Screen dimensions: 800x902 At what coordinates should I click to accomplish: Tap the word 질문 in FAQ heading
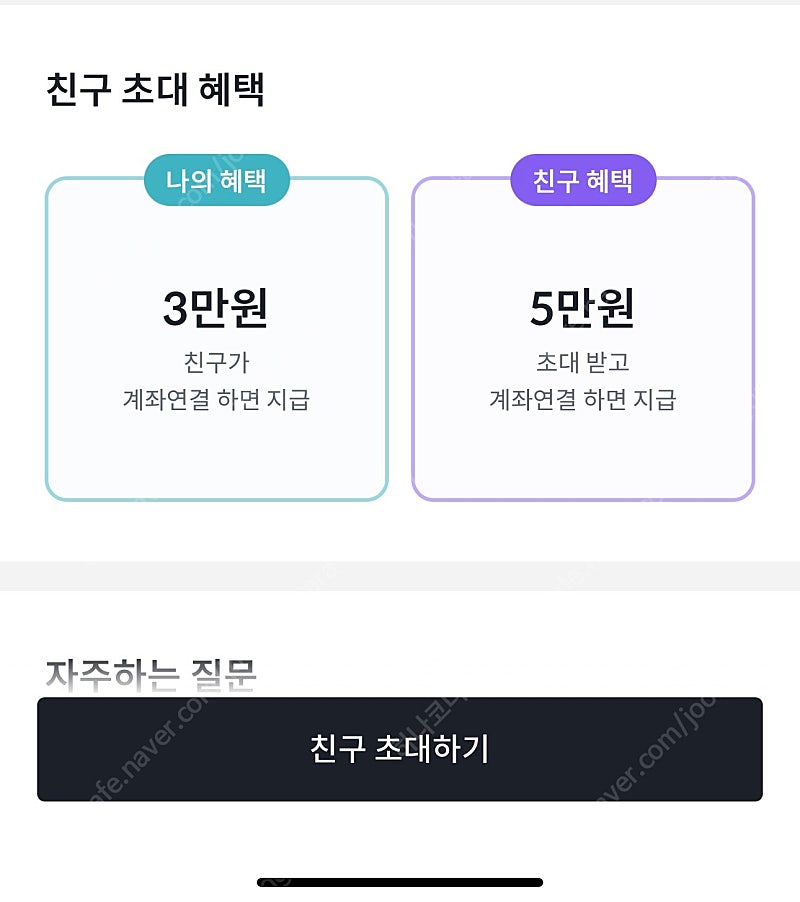pyautogui.click(x=223, y=675)
